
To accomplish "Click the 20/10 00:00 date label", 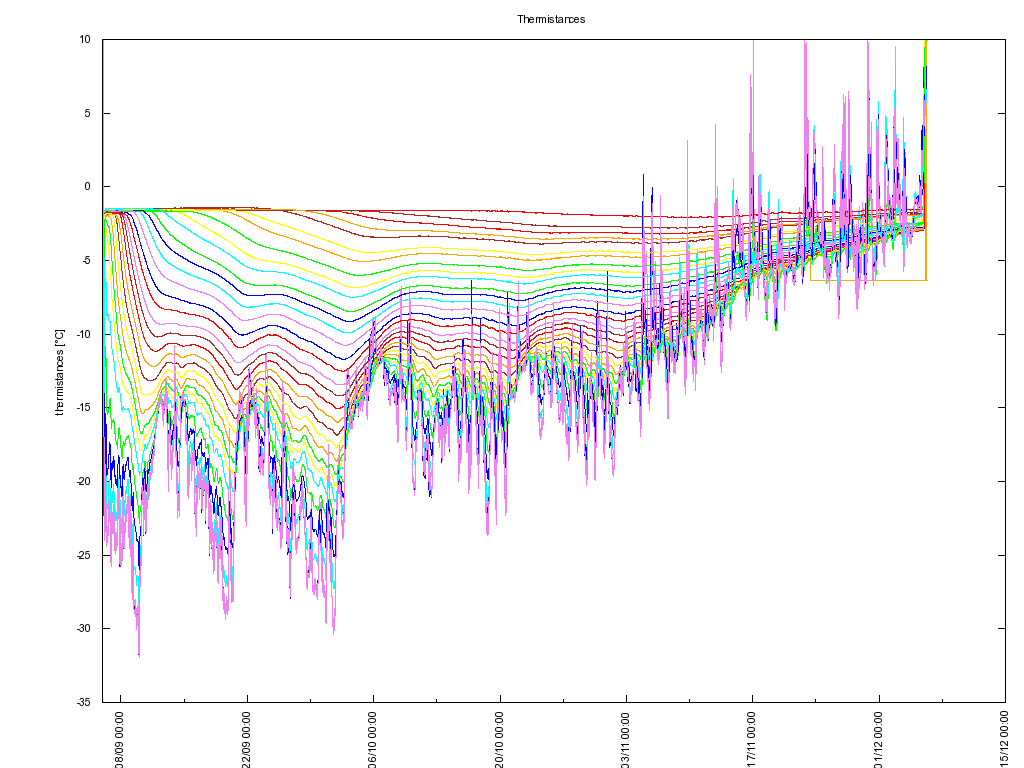I will click(500, 739).
